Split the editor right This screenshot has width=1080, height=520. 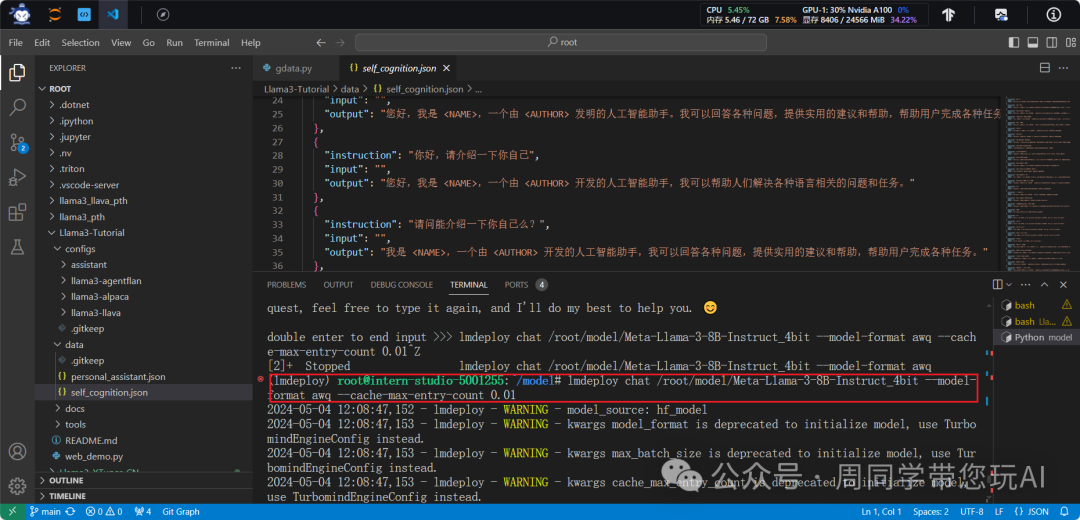point(1044,68)
